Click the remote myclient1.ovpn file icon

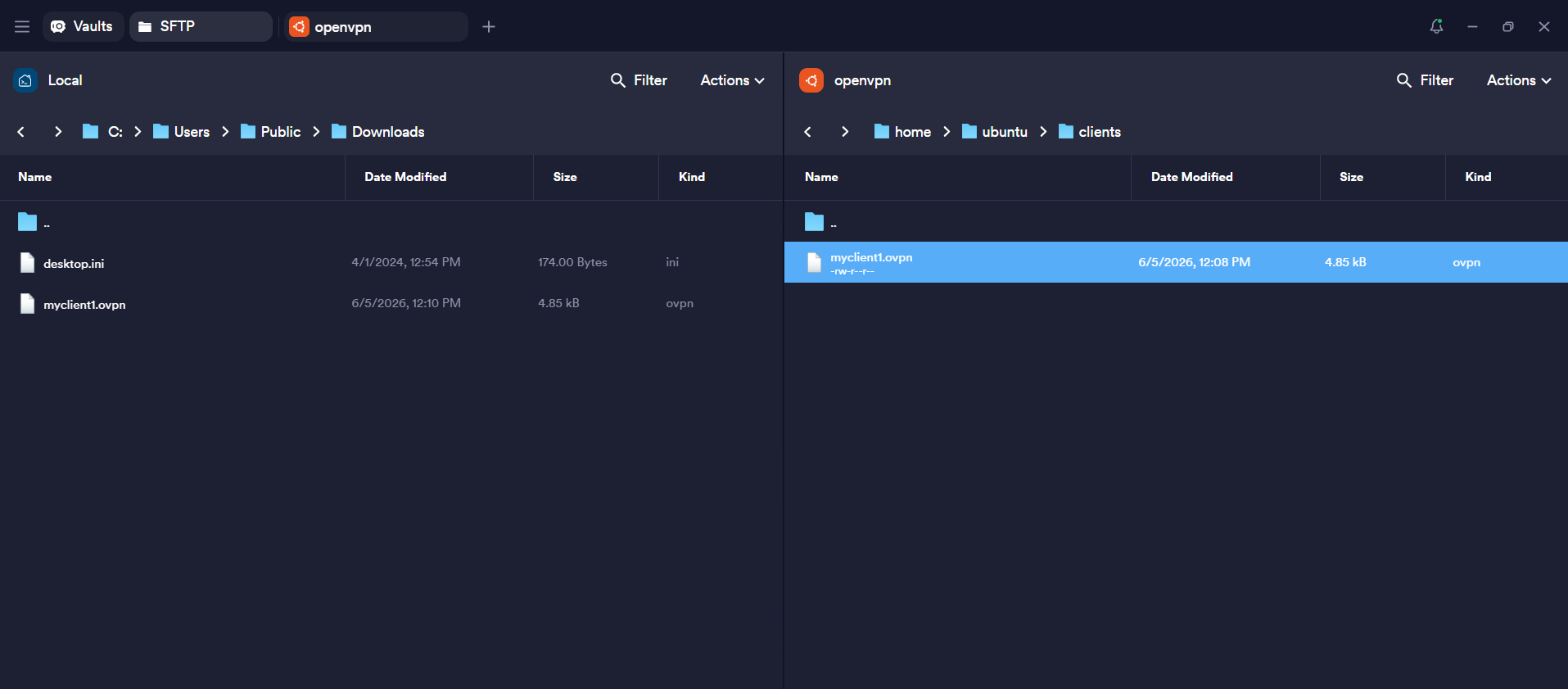(x=814, y=262)
